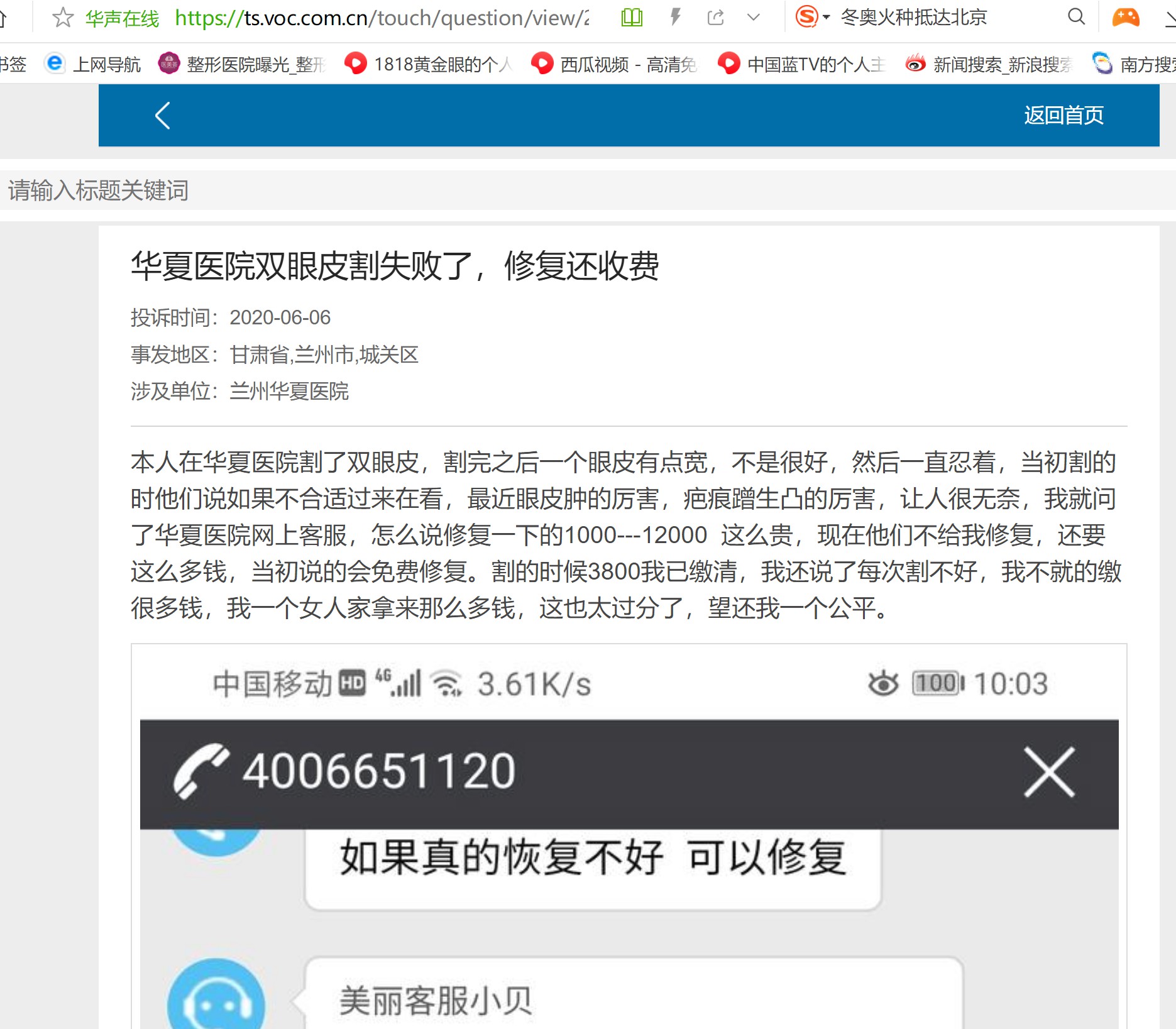The height and width of the screenshot is (1029, 1176).
Task: Click the 10:03 time in embedded screenshot
Action: click(x=1011, y=684)
